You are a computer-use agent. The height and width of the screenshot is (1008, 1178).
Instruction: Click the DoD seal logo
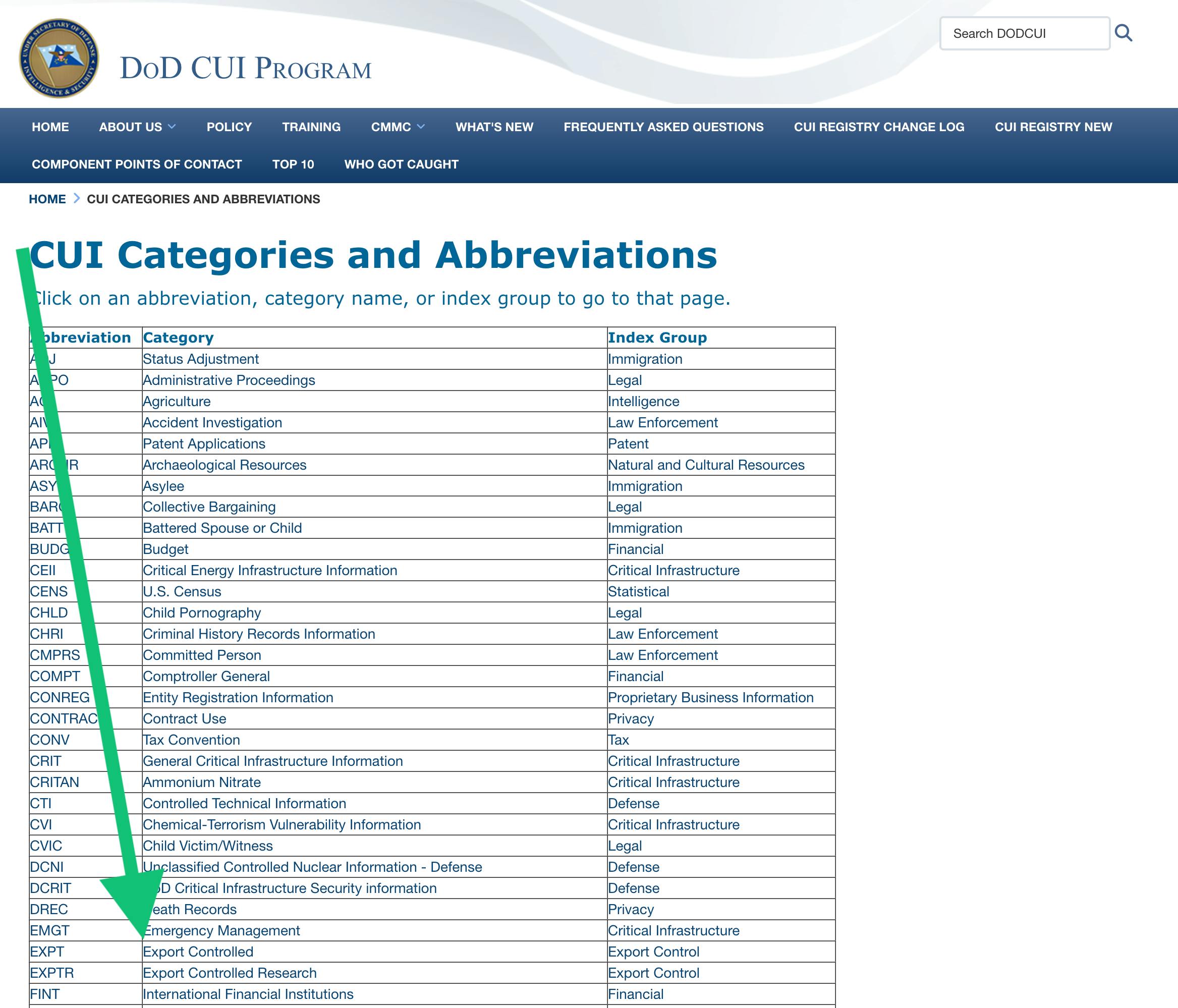point(59,58)
